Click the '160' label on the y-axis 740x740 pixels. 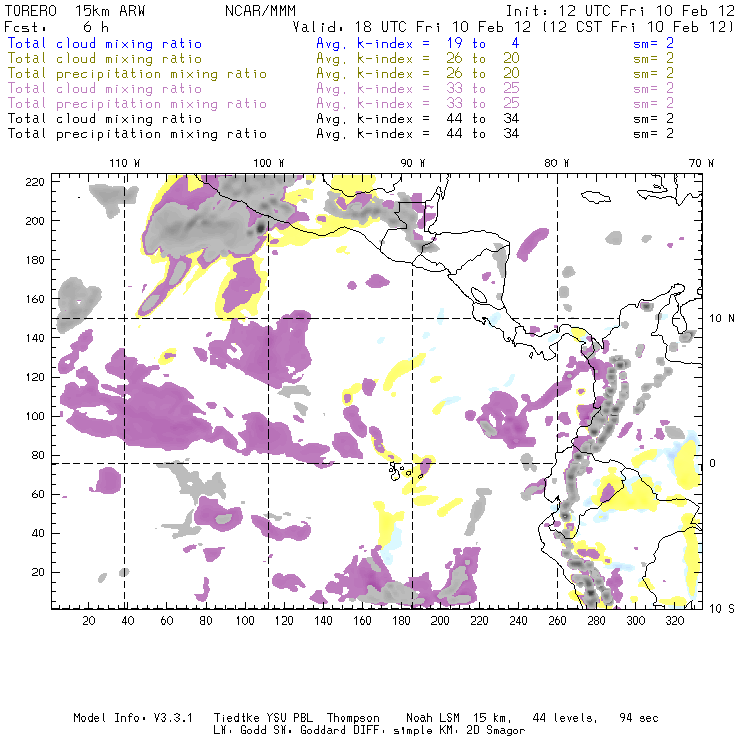coord(35,299)
